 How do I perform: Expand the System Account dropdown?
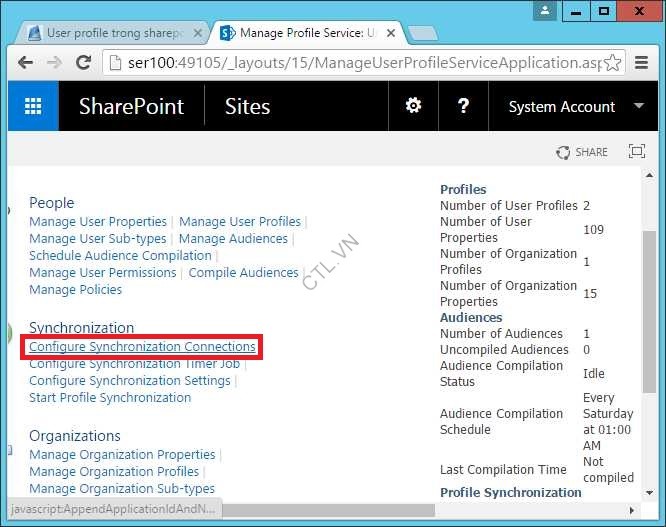click(638, 106)
